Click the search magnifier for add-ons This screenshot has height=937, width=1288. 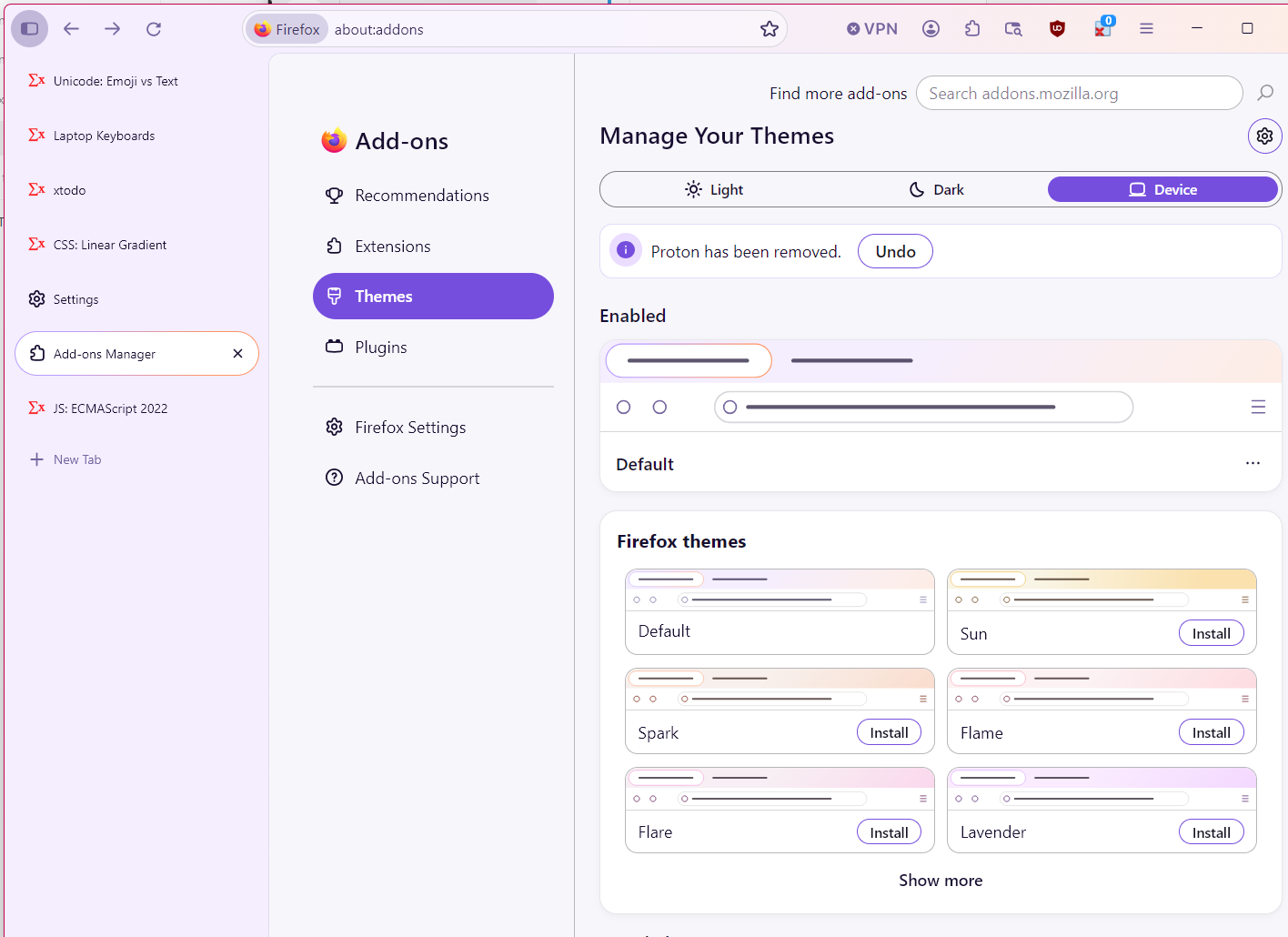(1264, 93)
